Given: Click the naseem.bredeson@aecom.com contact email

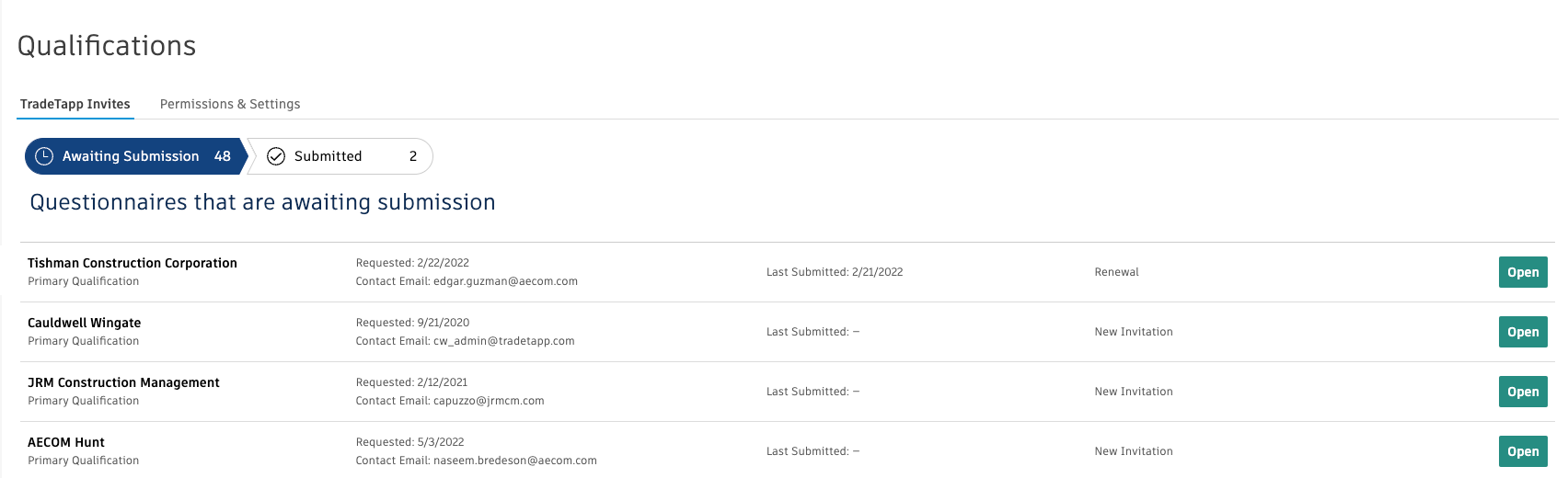Looking at the screenshot, I should [514, 461].
